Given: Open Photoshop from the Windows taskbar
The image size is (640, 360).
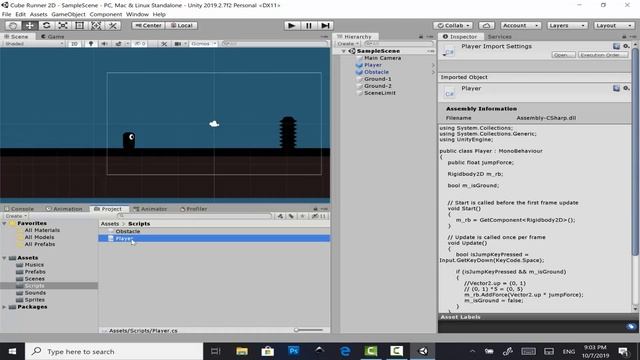Looking at the screenshot, I should [x=293, y=351].
